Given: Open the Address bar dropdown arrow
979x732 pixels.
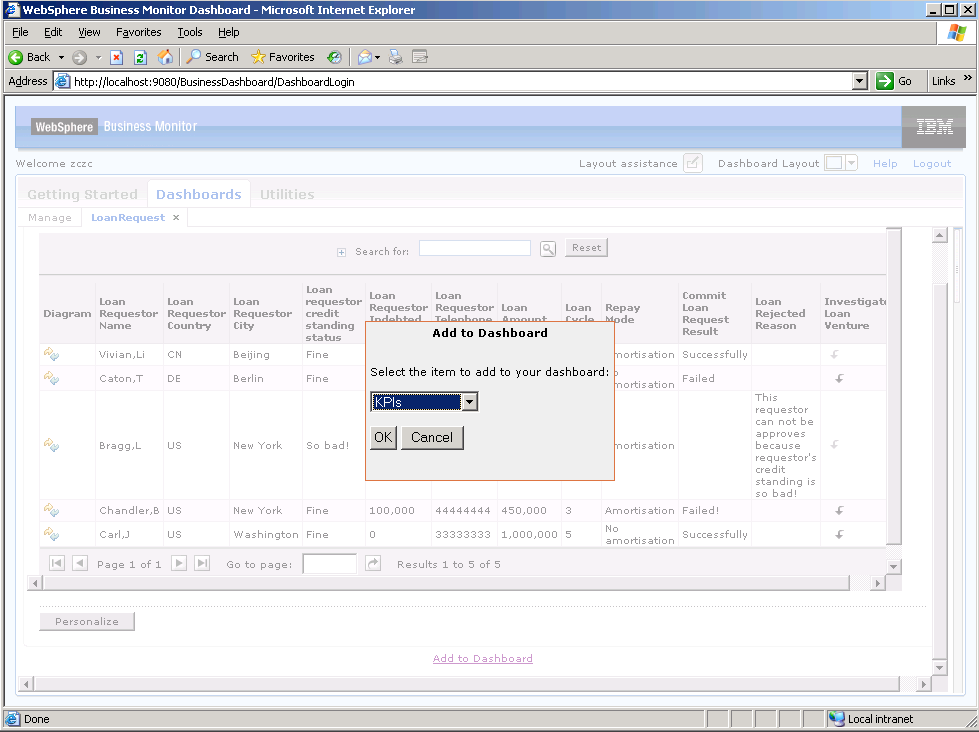Looking at the screenshot, I should (x=860, y=81).
